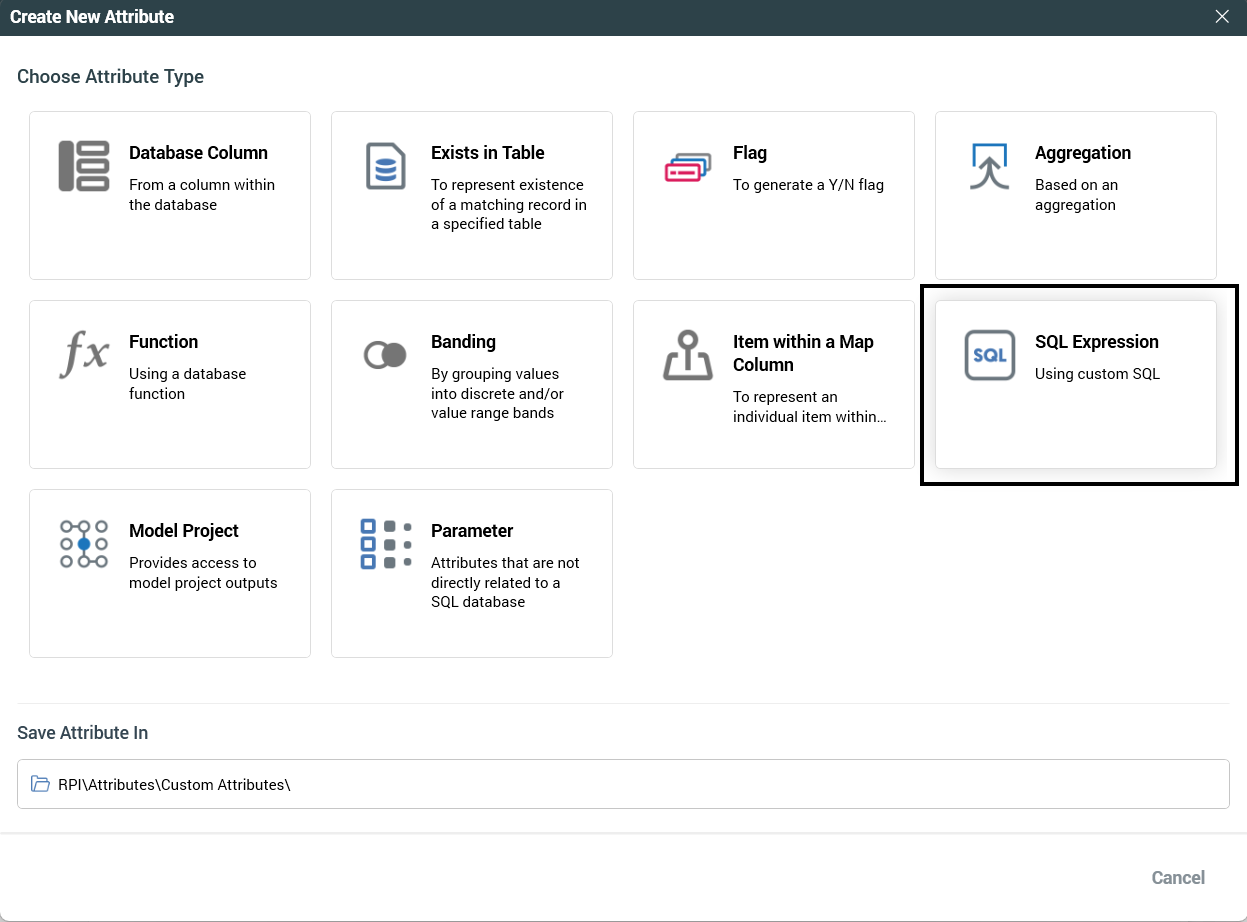Select the Aggregation merge-arrow icon
Image resolution: width=1247 pixels, height=922 pixels.
990,166
